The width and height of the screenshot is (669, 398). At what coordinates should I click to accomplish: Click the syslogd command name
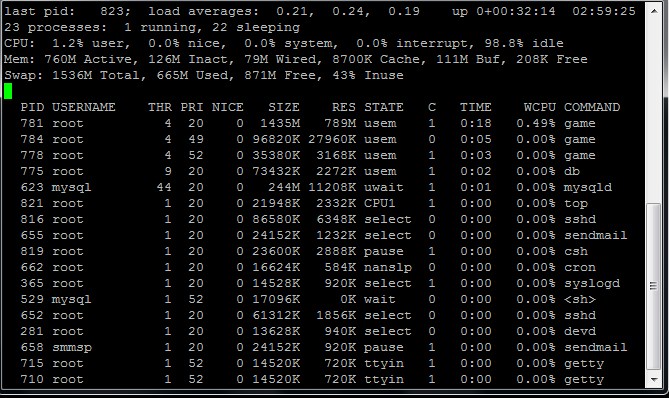click(x=592, y=283)
